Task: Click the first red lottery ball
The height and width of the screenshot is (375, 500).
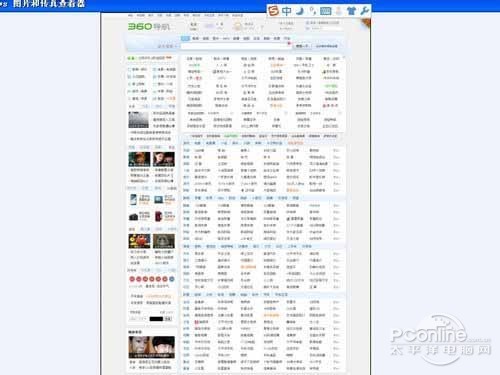Action: (x=132, y=279)
